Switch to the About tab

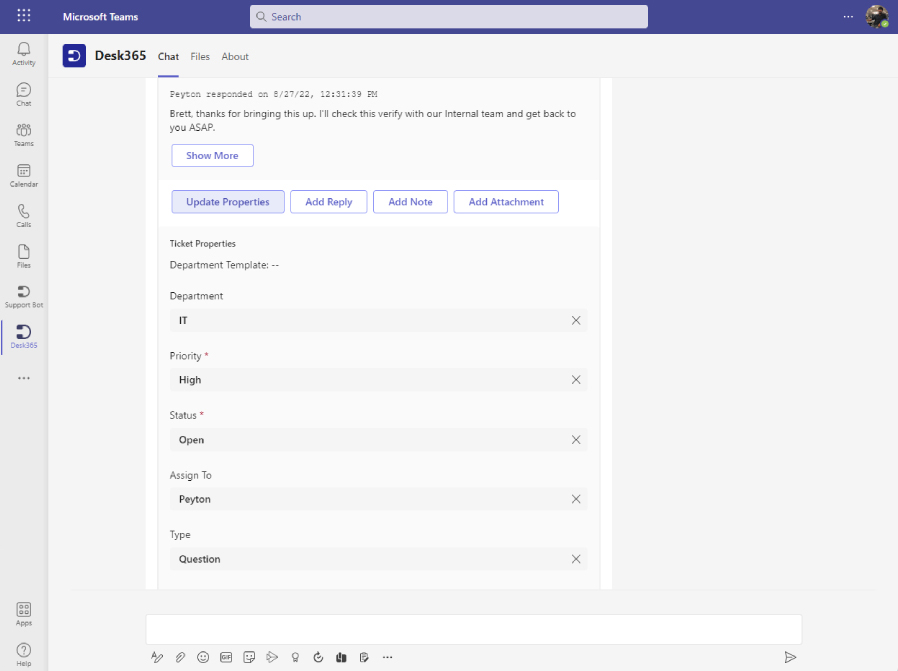(x=235, y=56)
